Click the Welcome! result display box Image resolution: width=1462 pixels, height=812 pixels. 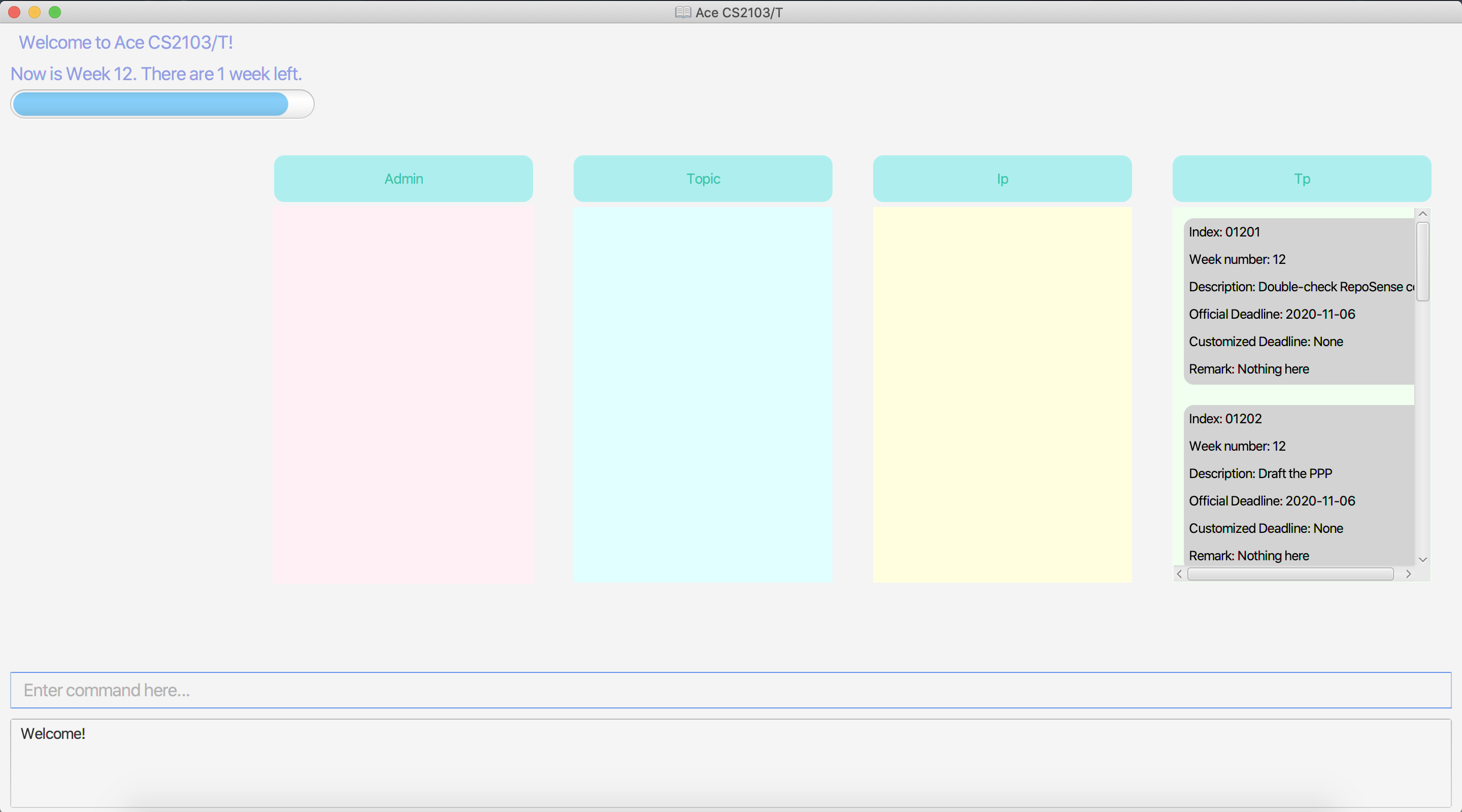click(x=730, y=763)
